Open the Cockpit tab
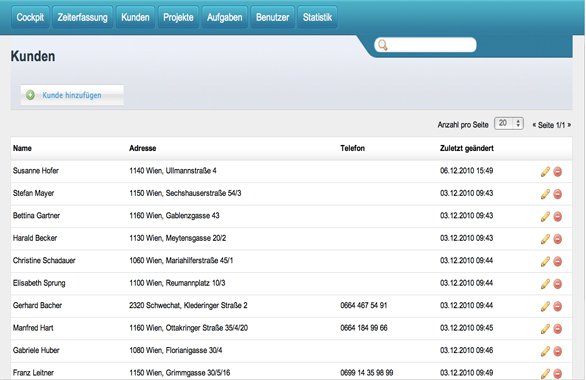 point(30,17)
